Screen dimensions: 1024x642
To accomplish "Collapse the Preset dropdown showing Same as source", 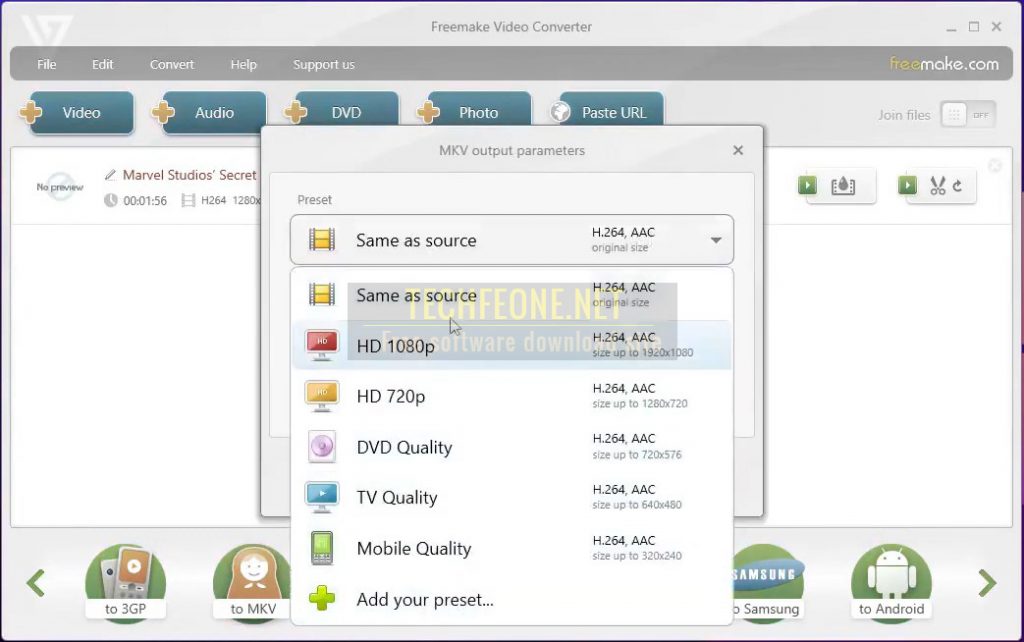I will click(512, 240).
